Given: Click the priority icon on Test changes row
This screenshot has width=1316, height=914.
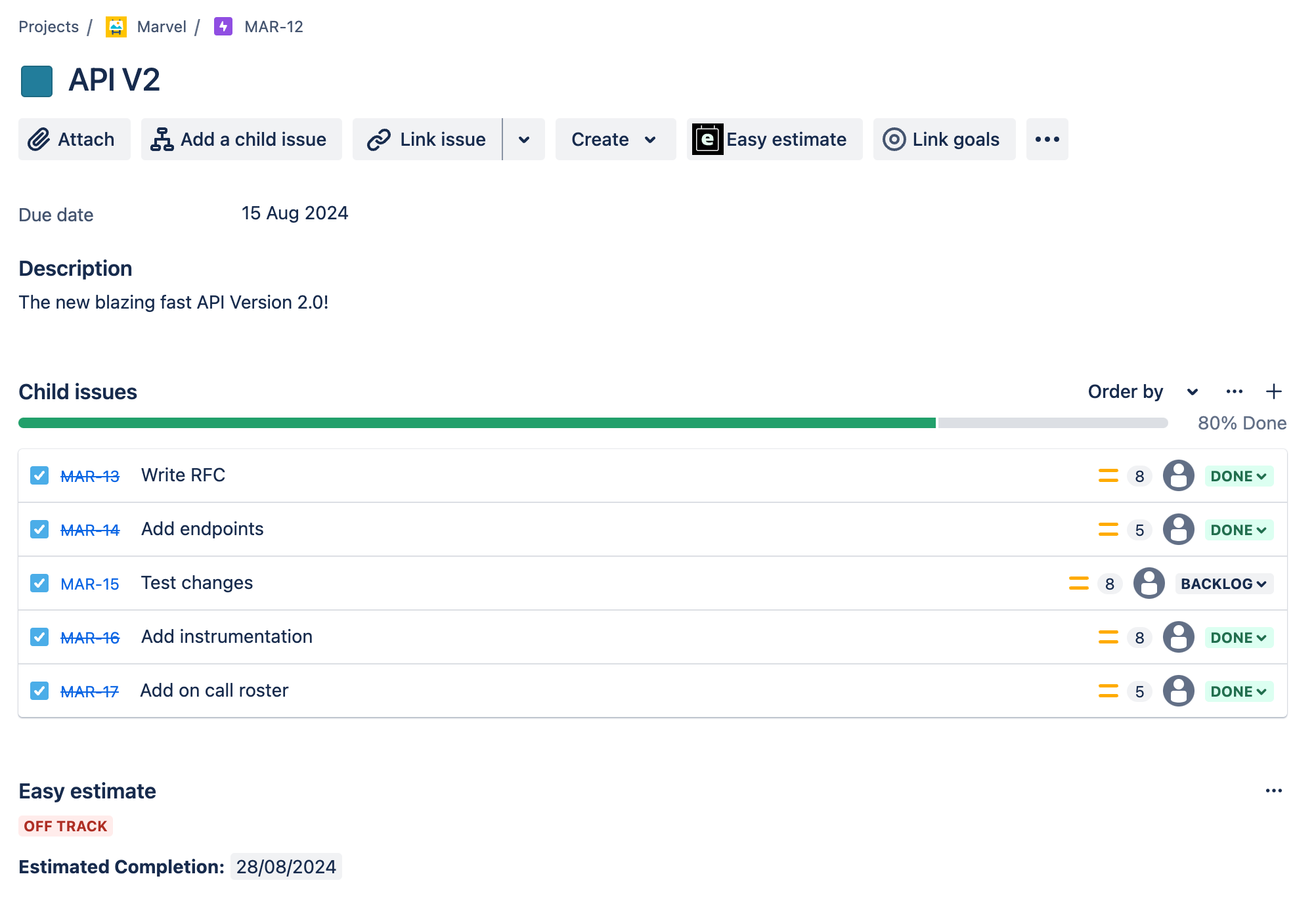Looking at the screenshot, I should click(1079, 584).
